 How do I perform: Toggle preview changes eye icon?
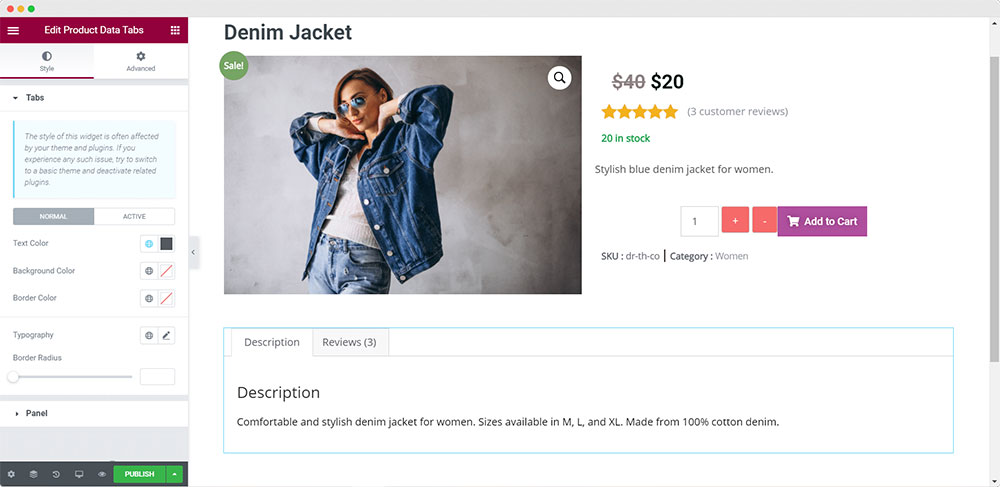tap(101, 474)
